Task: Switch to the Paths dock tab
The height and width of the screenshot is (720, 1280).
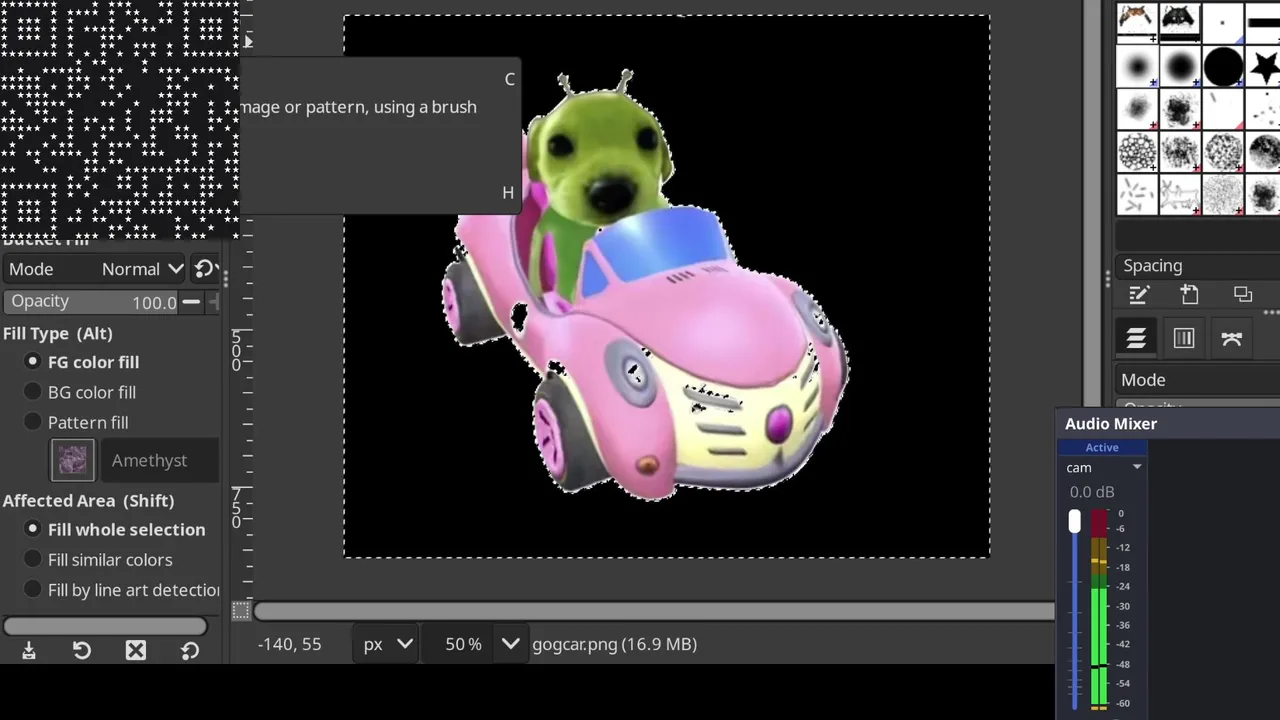Action: 1231,338
